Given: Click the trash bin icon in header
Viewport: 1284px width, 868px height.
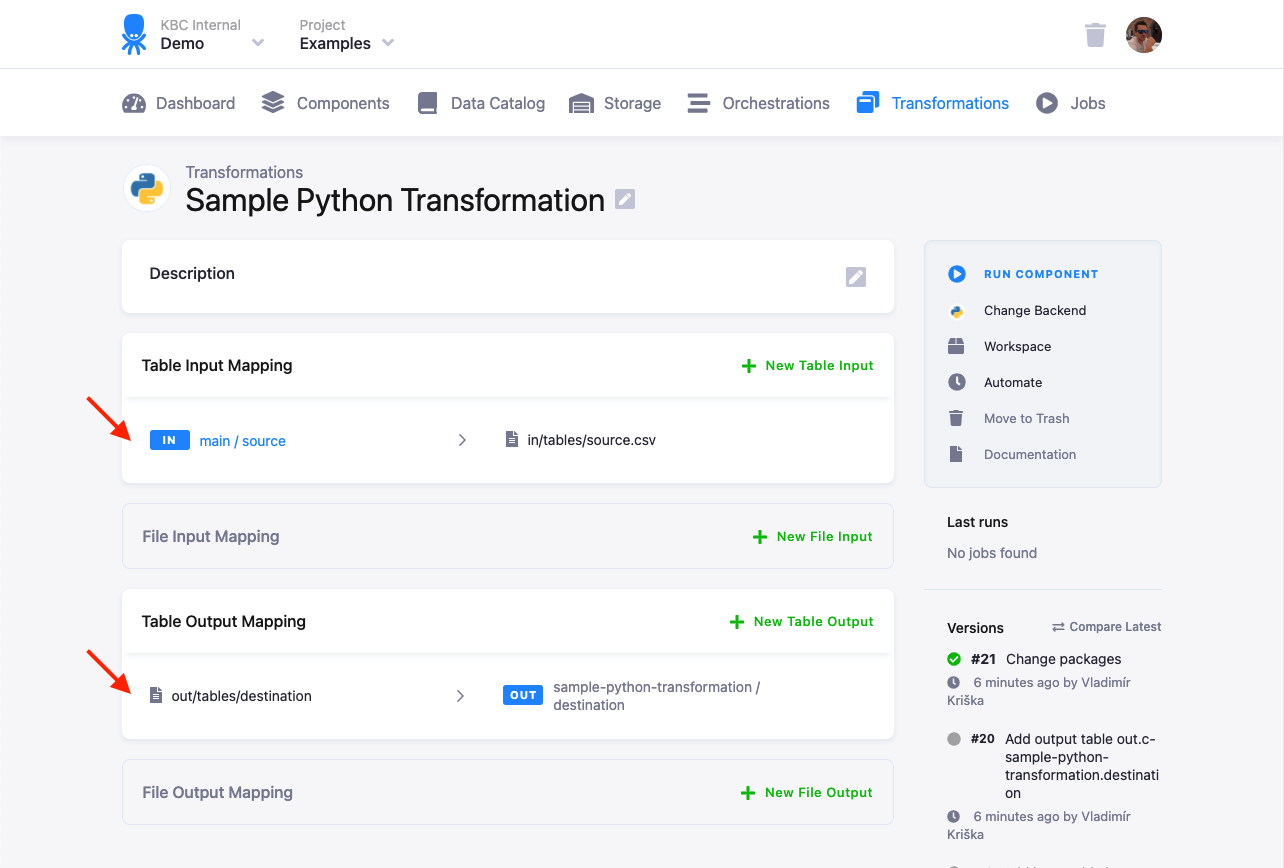Looking at the screenshot, I should 1095,35.
